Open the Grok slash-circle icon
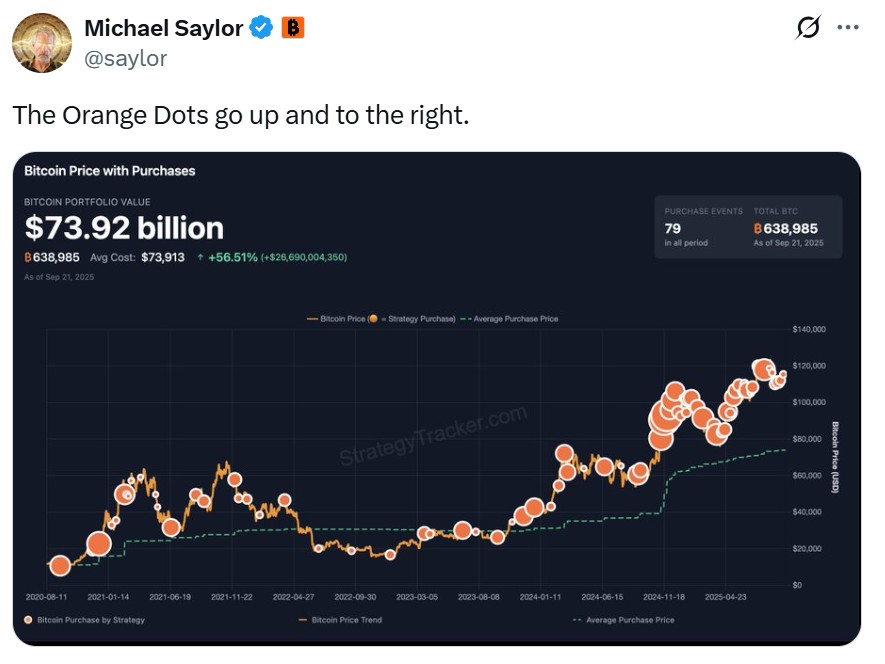This screenshot has width=885, height=664. 808,27
